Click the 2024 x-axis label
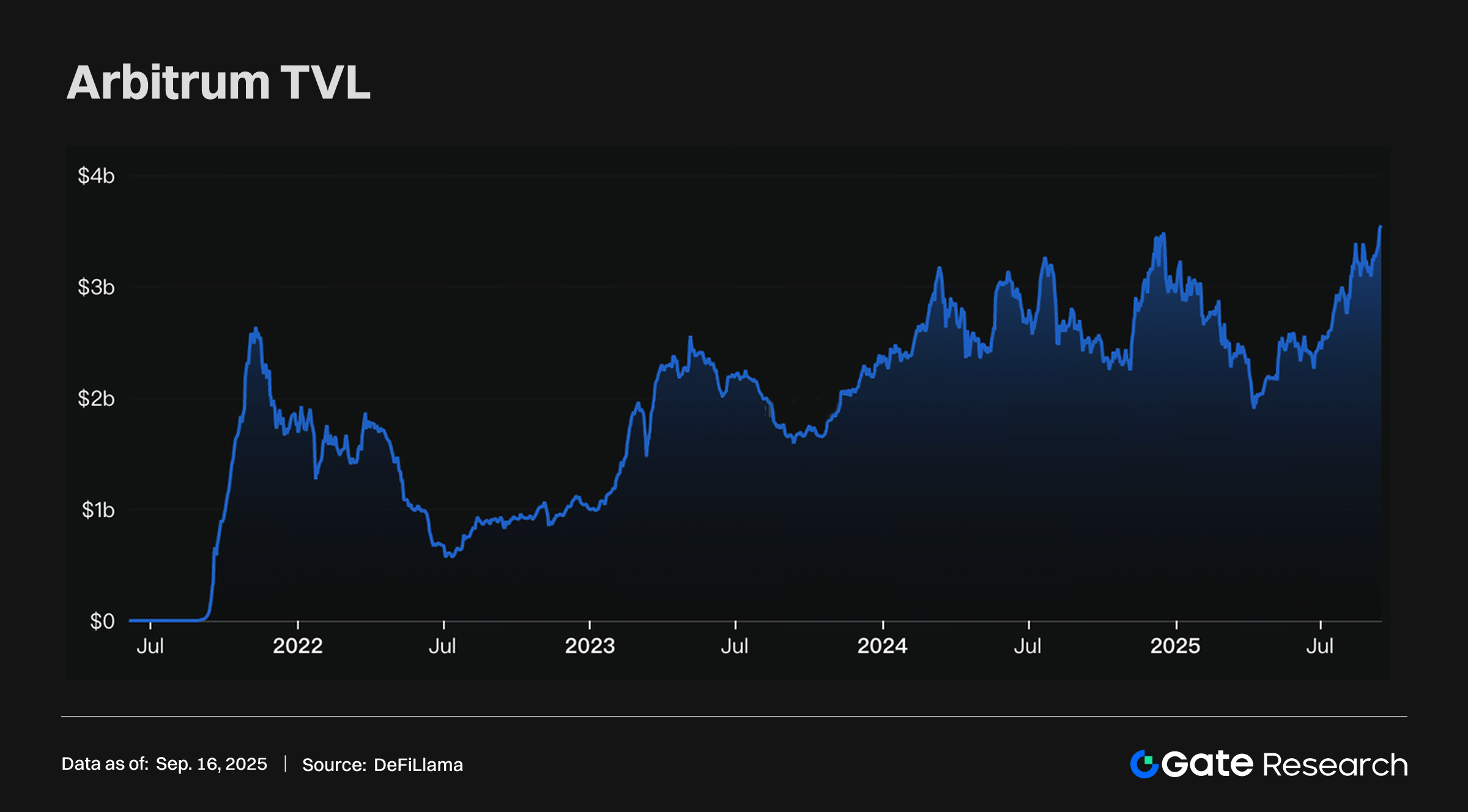1468x812 pixels. click(x=882, y=646)
